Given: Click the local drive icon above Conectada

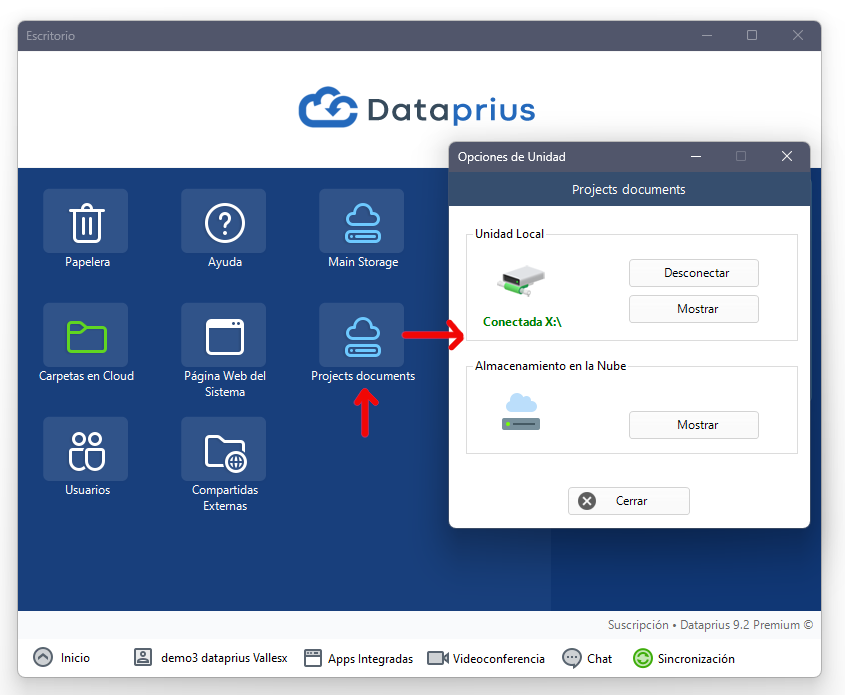Looking at the screenshot, I should (520, 281).
